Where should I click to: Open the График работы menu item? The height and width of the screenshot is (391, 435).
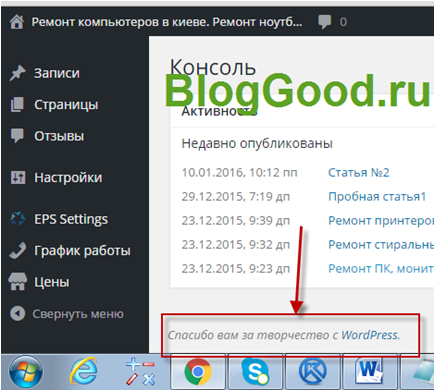click(82, 250)
